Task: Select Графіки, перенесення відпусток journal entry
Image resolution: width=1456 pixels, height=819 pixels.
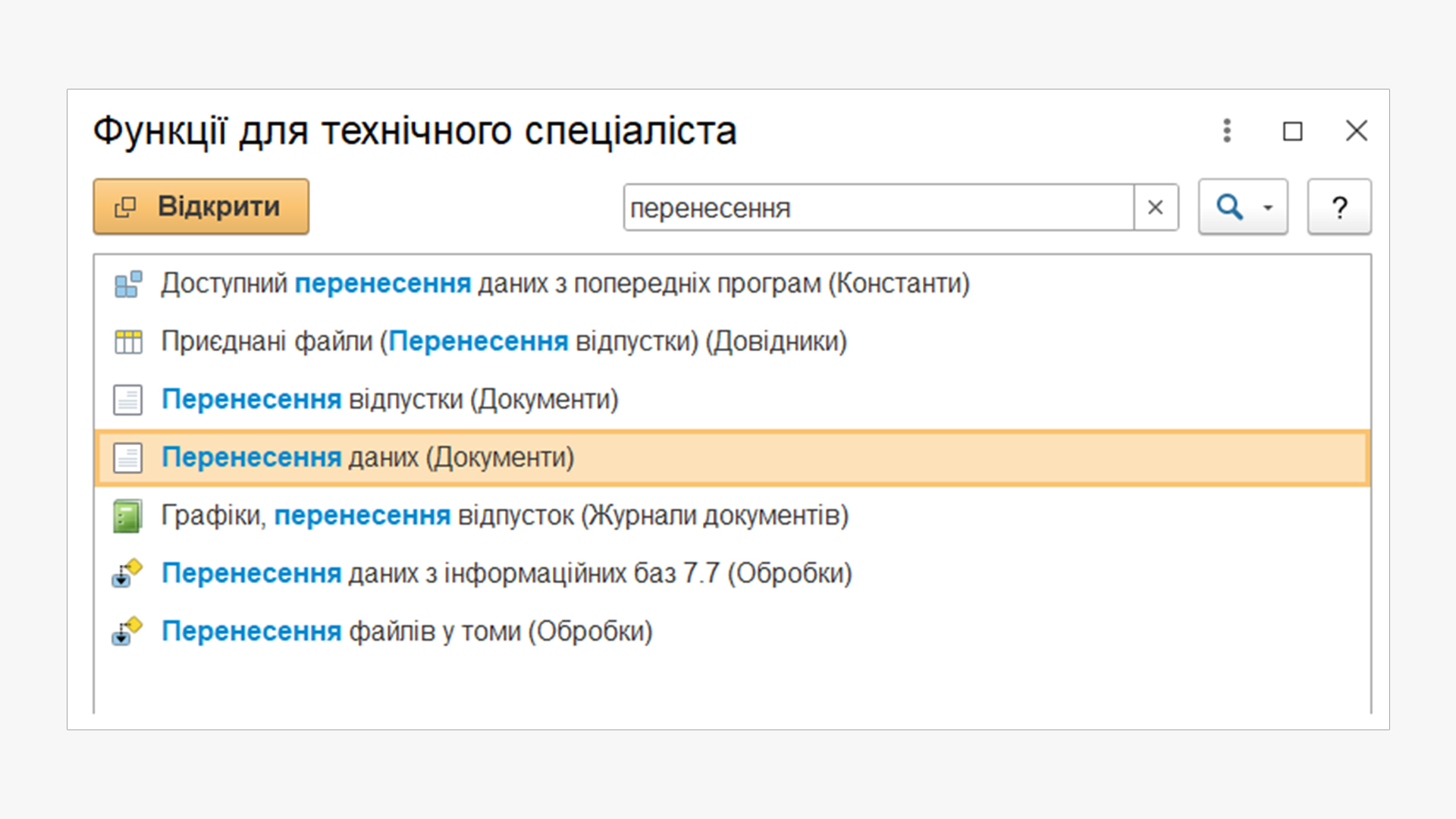Action: pos(504,516)
